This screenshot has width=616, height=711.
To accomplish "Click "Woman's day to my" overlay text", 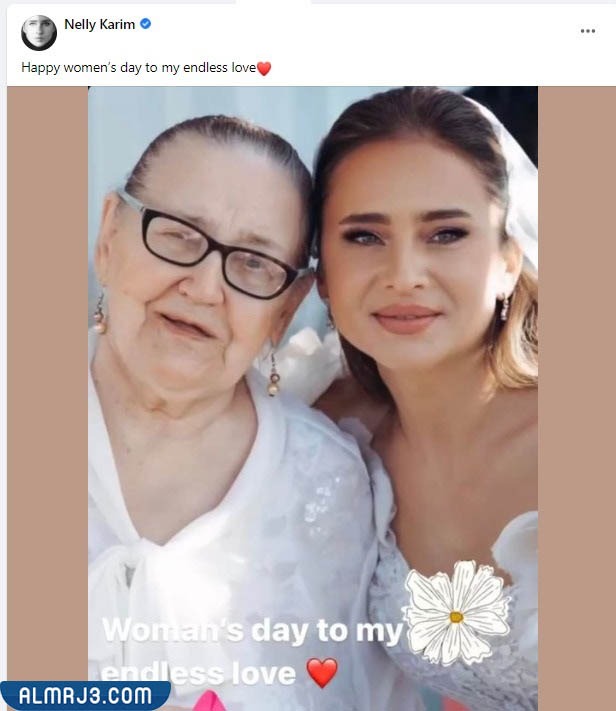I will (252, 630).
